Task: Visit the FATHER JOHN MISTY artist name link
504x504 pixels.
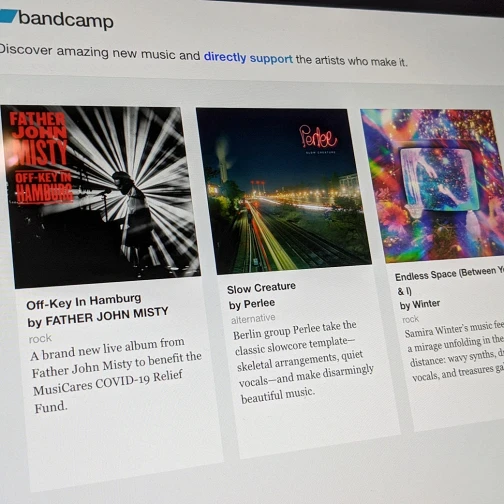Action: point(107,316)
